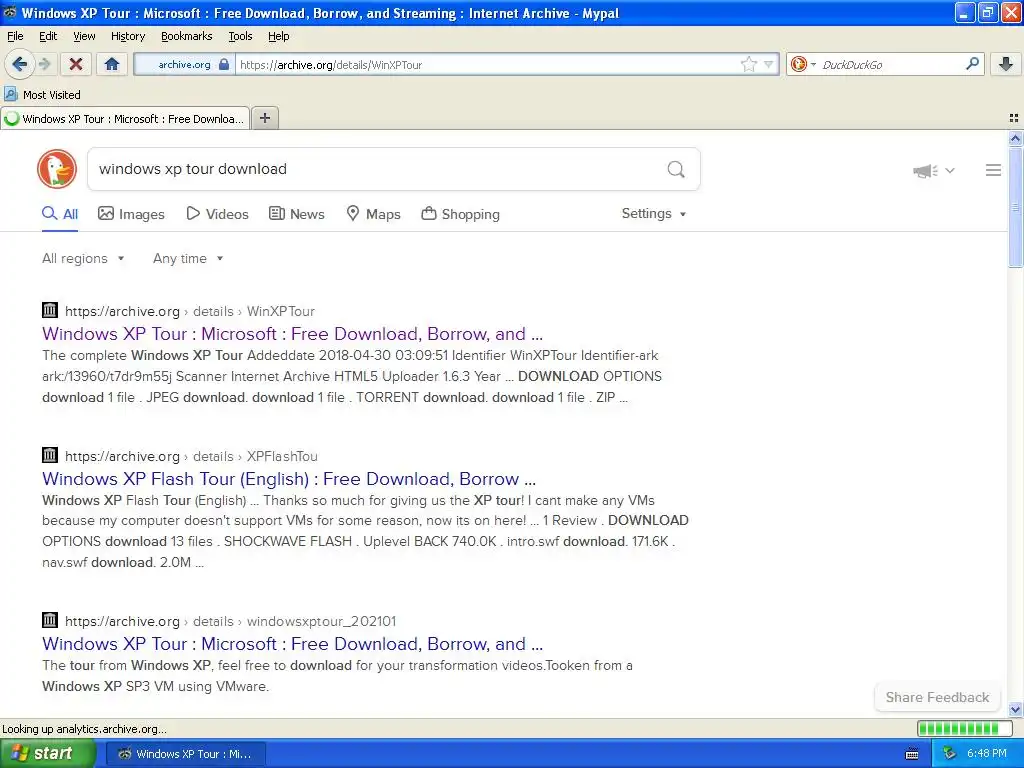The image size is (1024, 768).
Task: Focus the browser address bar URL
Action: 487,65
